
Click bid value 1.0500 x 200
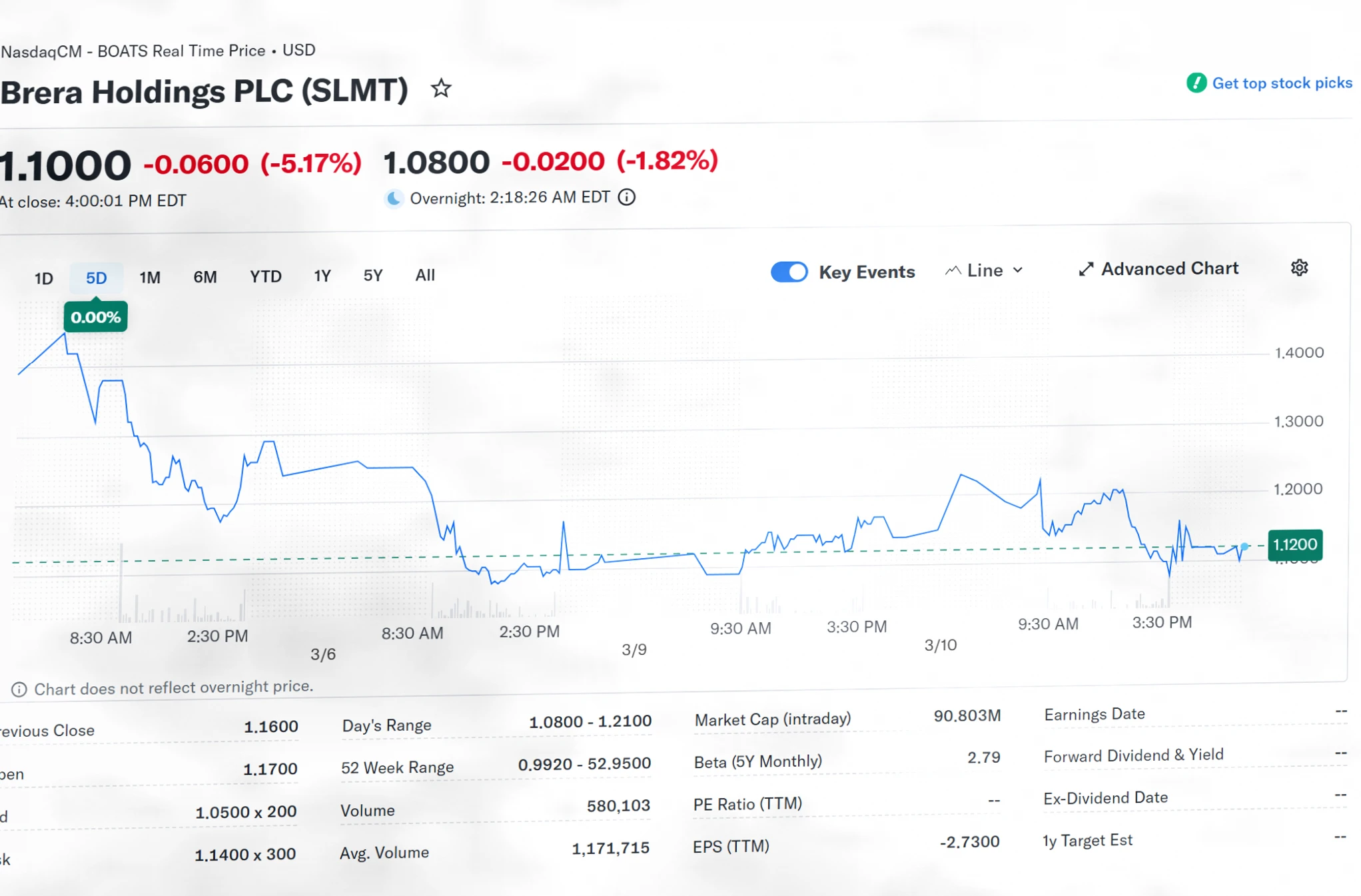click(246, 812)
